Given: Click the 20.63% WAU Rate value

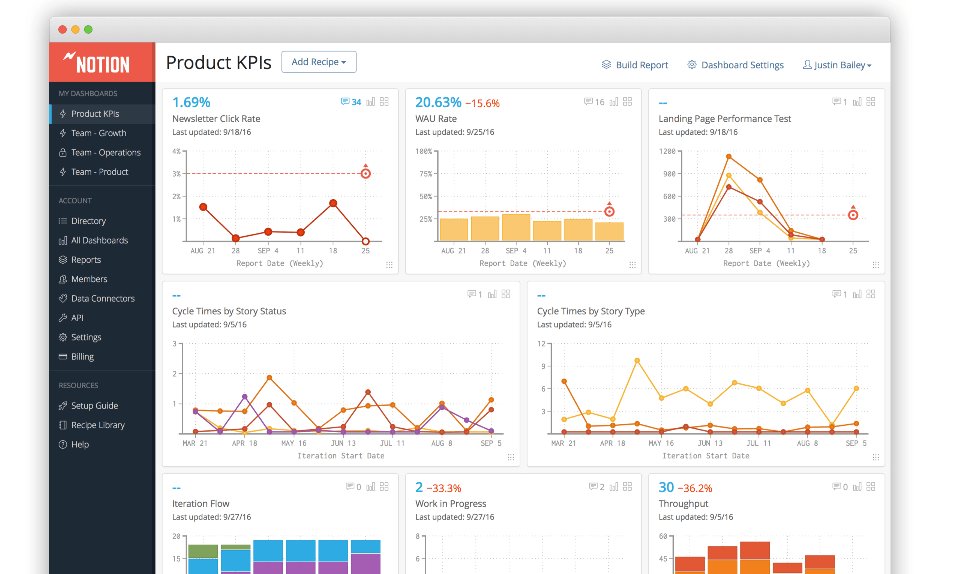Looking at the screenshot, I should pyautogui.click(x=438, y=102).
